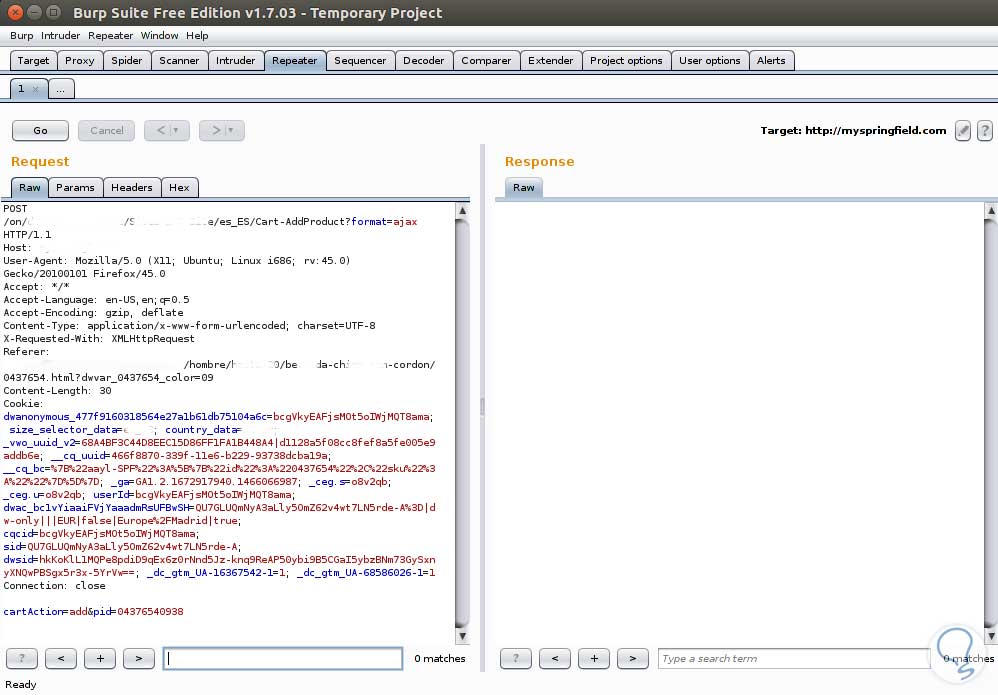Click the request pane vertical scrollbar
The image size is (998, 695).
coord(462,420)
